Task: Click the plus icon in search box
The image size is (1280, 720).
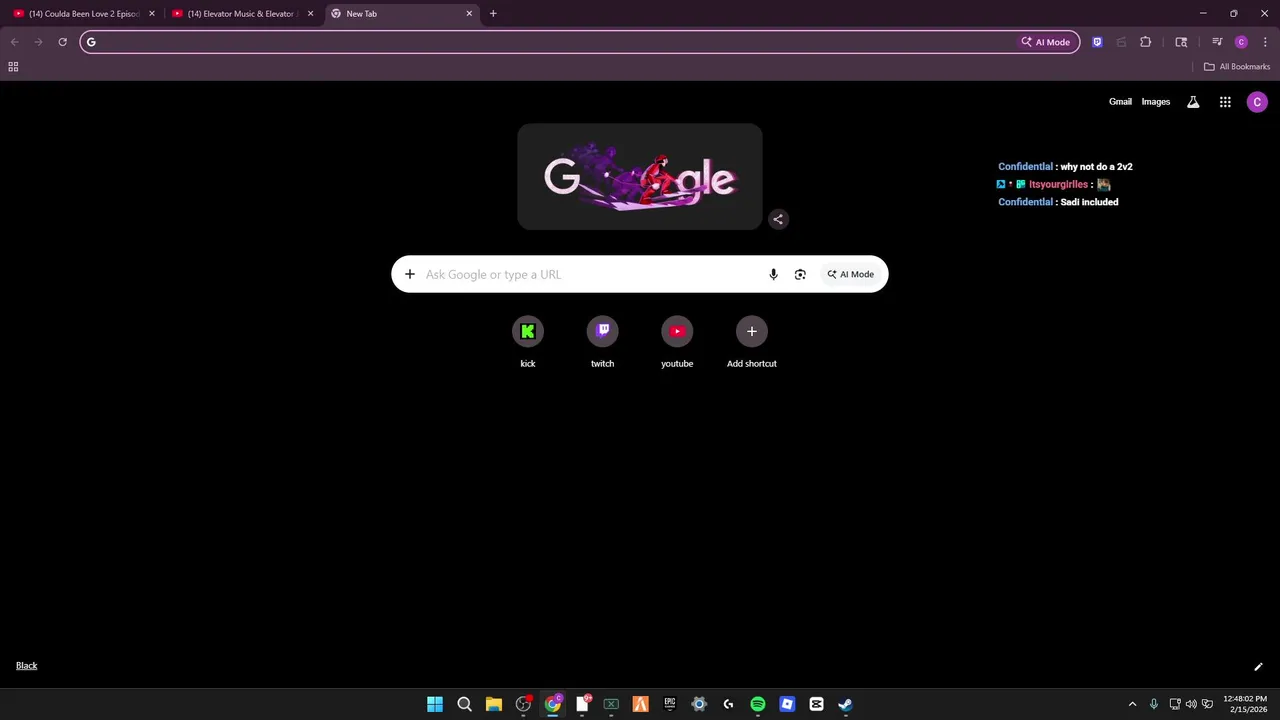Action: point(409,274)
